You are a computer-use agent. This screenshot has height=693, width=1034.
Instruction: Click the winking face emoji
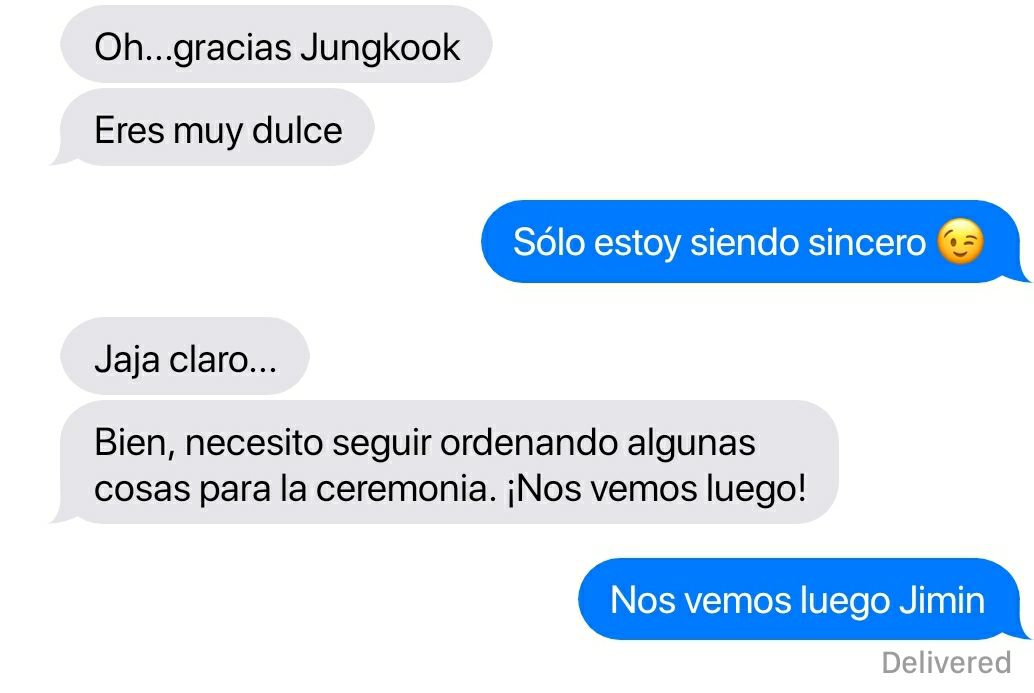coord(961,241)
